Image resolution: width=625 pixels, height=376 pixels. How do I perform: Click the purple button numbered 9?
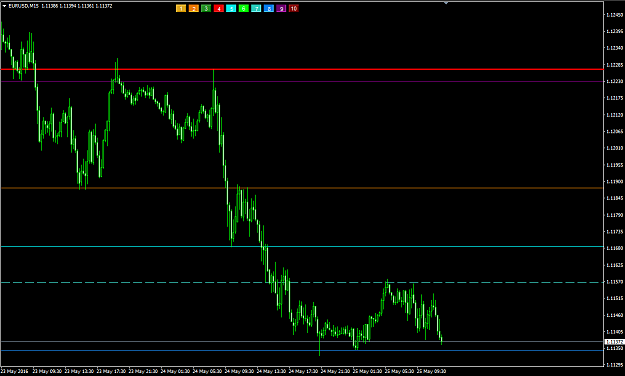click(281, 8)
